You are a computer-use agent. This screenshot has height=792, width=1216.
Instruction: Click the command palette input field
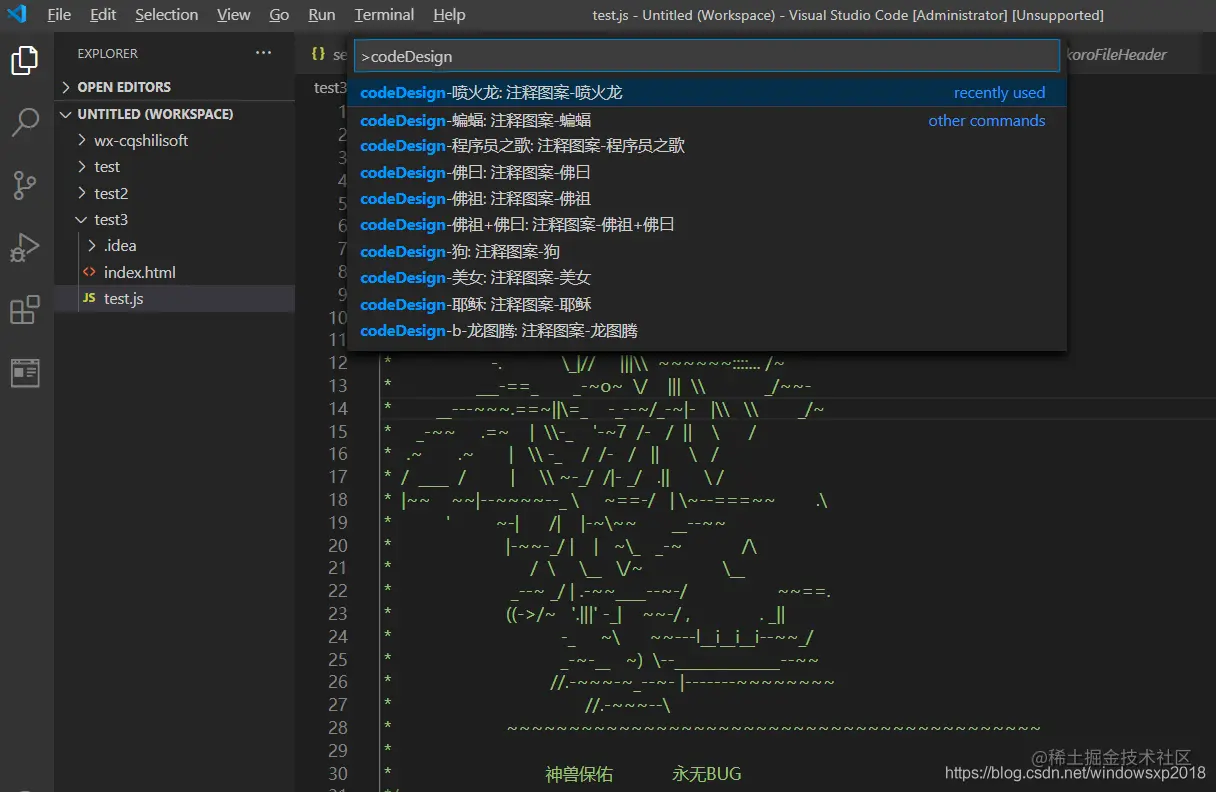pyautogui.click(x=706, y=56)
